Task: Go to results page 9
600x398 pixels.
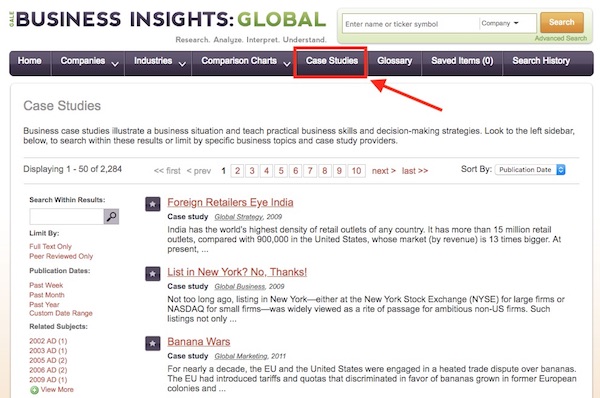Action: [x=339, y=171]
